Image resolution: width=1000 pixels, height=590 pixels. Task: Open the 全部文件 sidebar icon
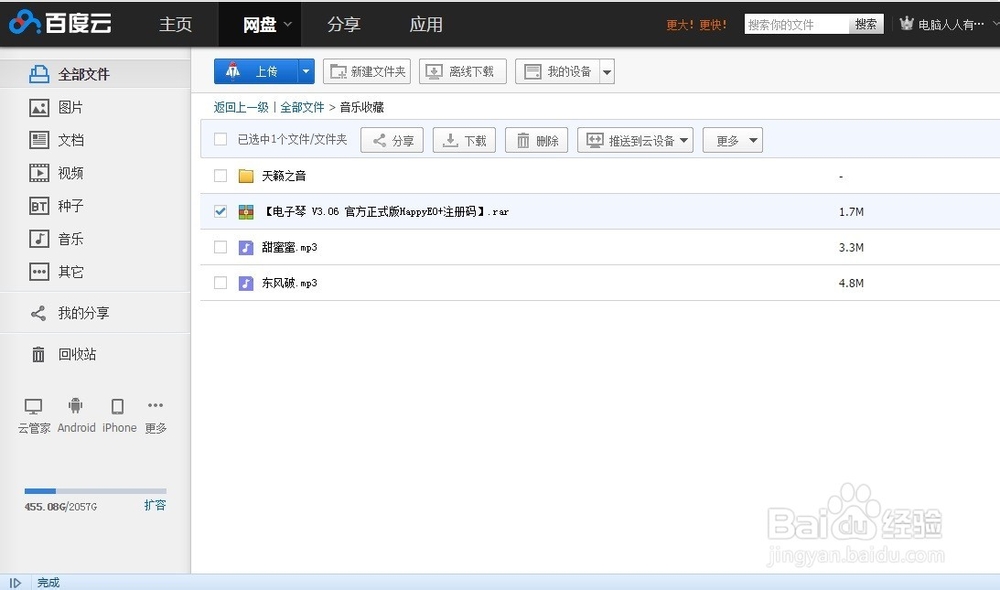pyautogui.click(x=39, y=74)
